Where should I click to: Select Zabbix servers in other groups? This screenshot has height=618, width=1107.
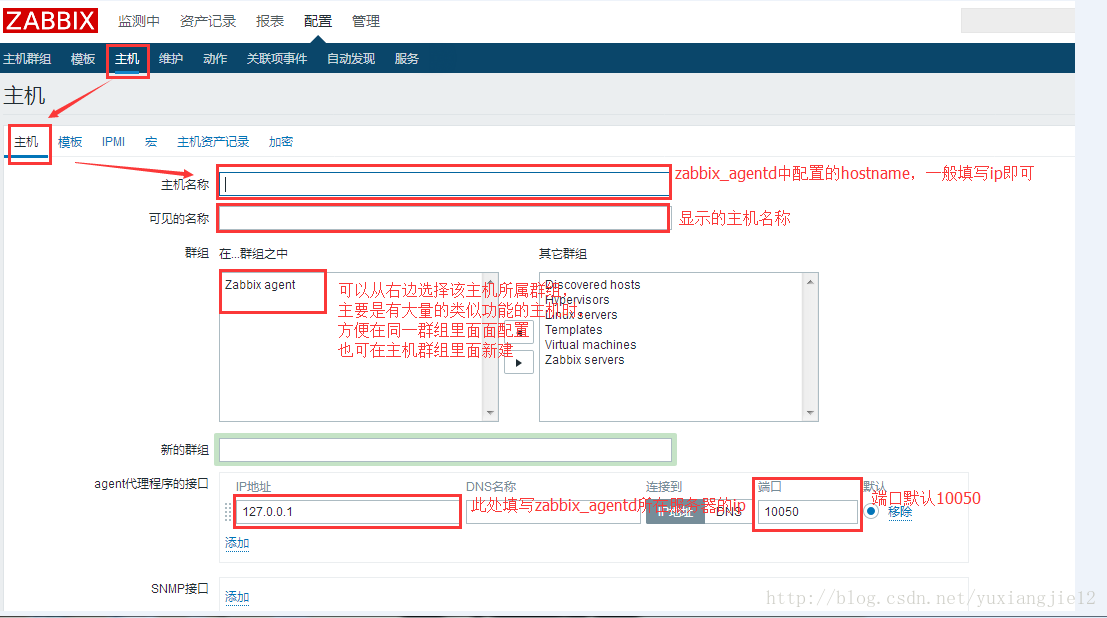coord(585,359)
